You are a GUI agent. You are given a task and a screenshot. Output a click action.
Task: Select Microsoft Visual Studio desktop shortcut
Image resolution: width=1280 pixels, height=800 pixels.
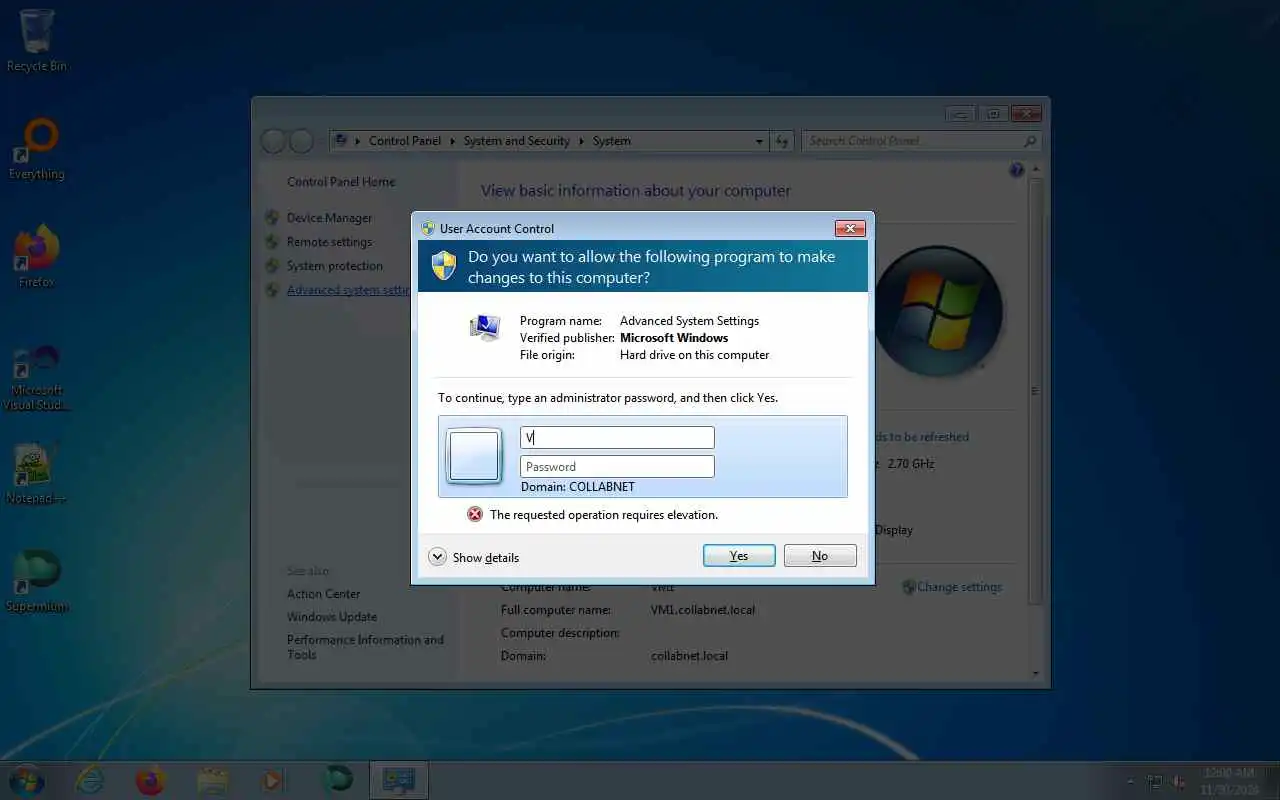pos(37,378)
